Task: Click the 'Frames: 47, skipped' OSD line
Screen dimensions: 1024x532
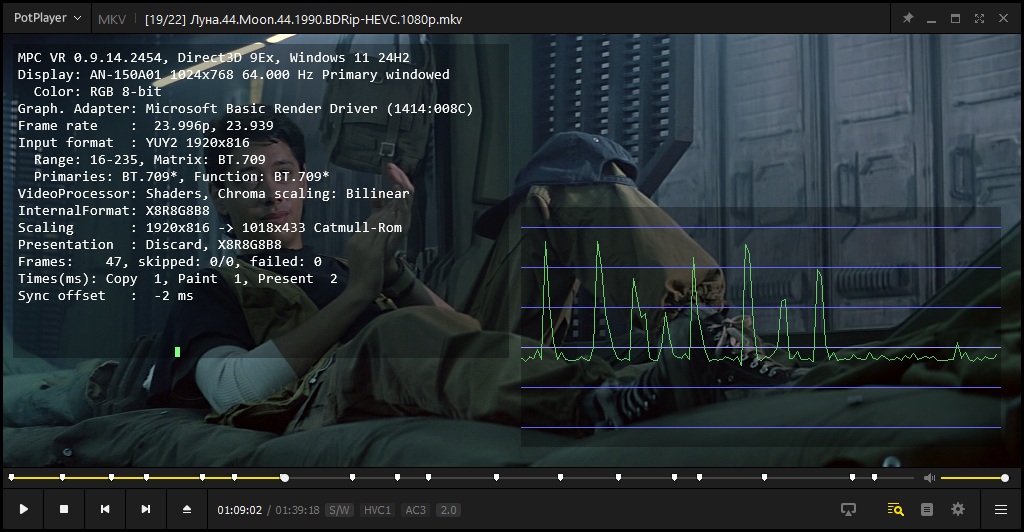Action: pos(170,261)
